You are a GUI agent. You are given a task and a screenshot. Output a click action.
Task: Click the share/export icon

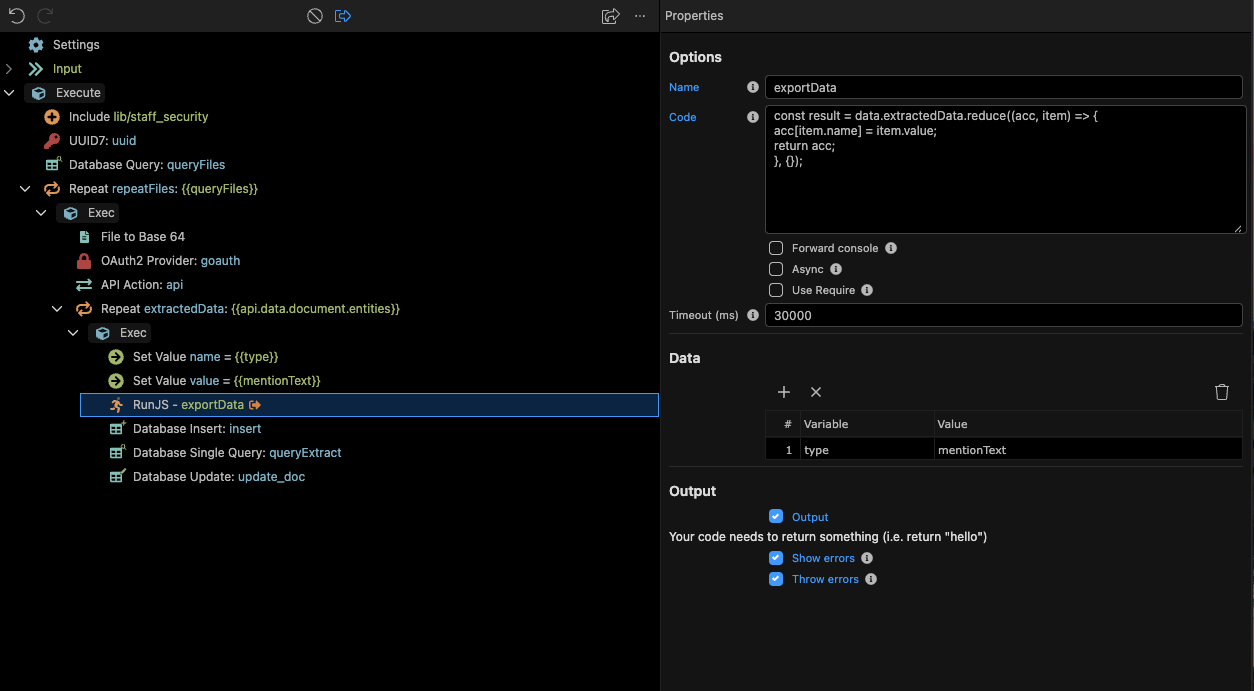610,16
